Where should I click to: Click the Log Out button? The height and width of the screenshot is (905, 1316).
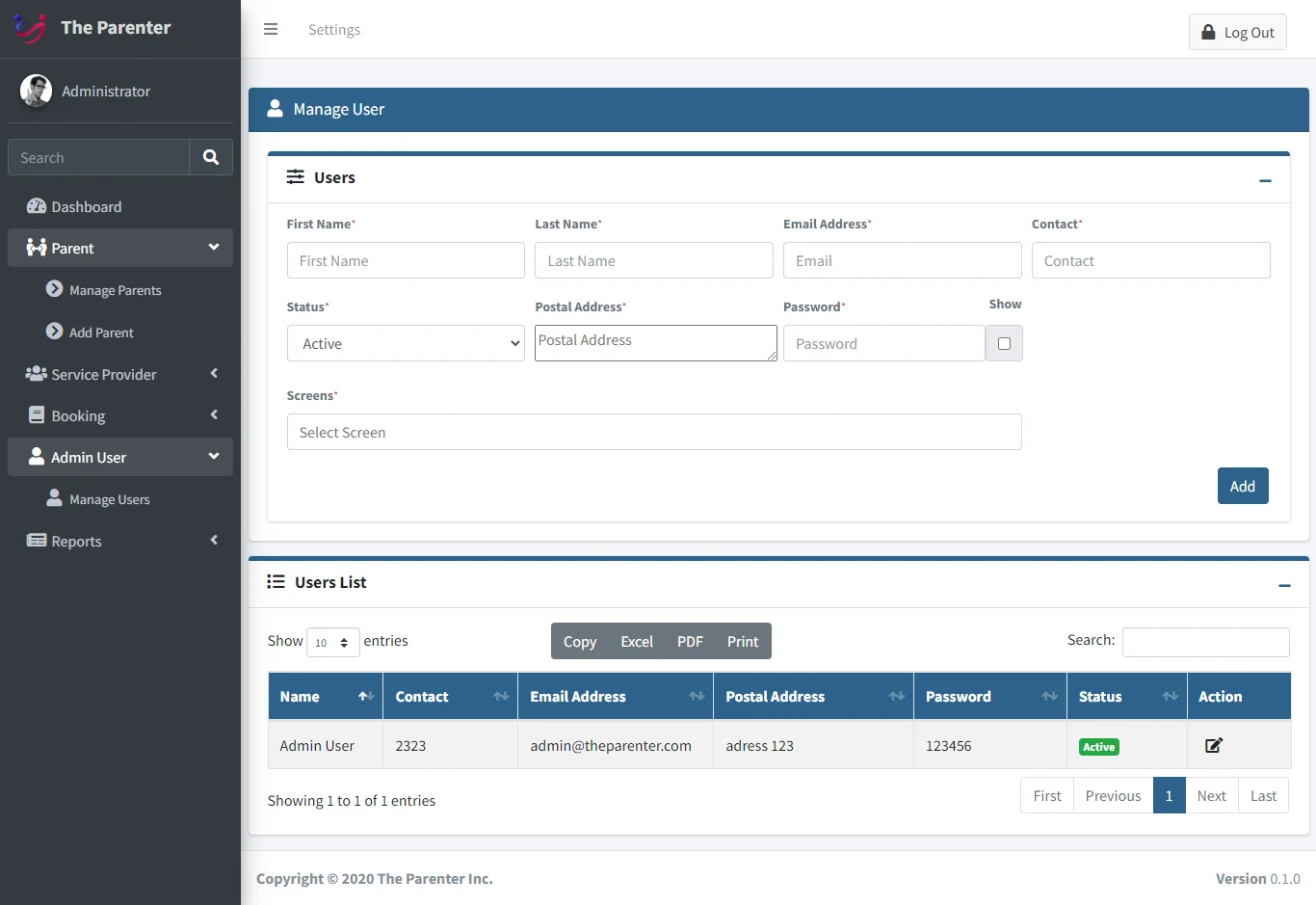1237,32
